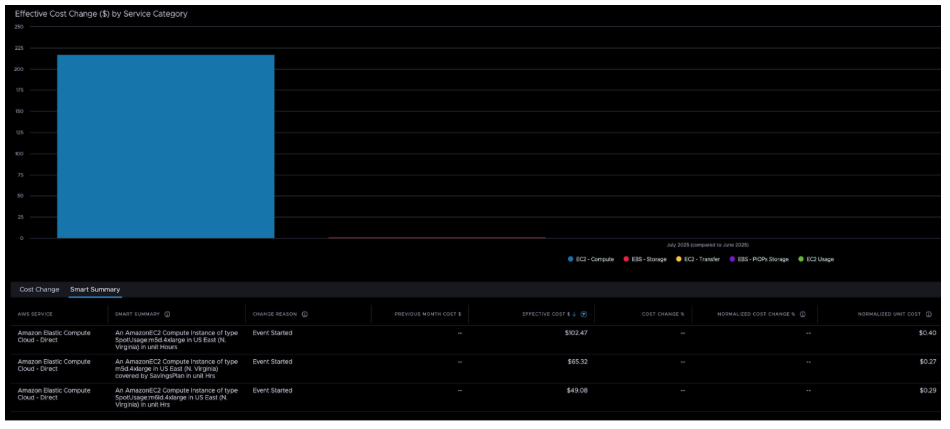Open the Effective Cost column filter icon

584,314
